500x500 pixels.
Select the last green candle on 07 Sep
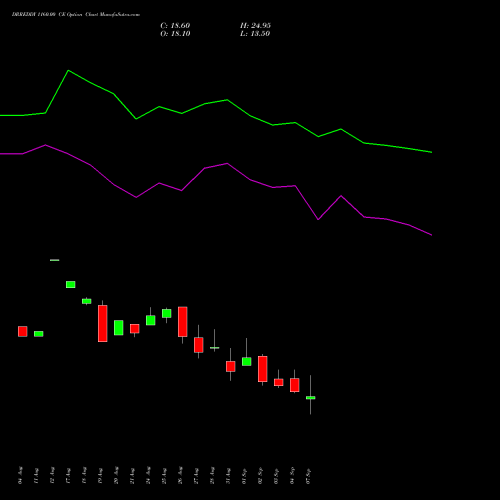311,398
